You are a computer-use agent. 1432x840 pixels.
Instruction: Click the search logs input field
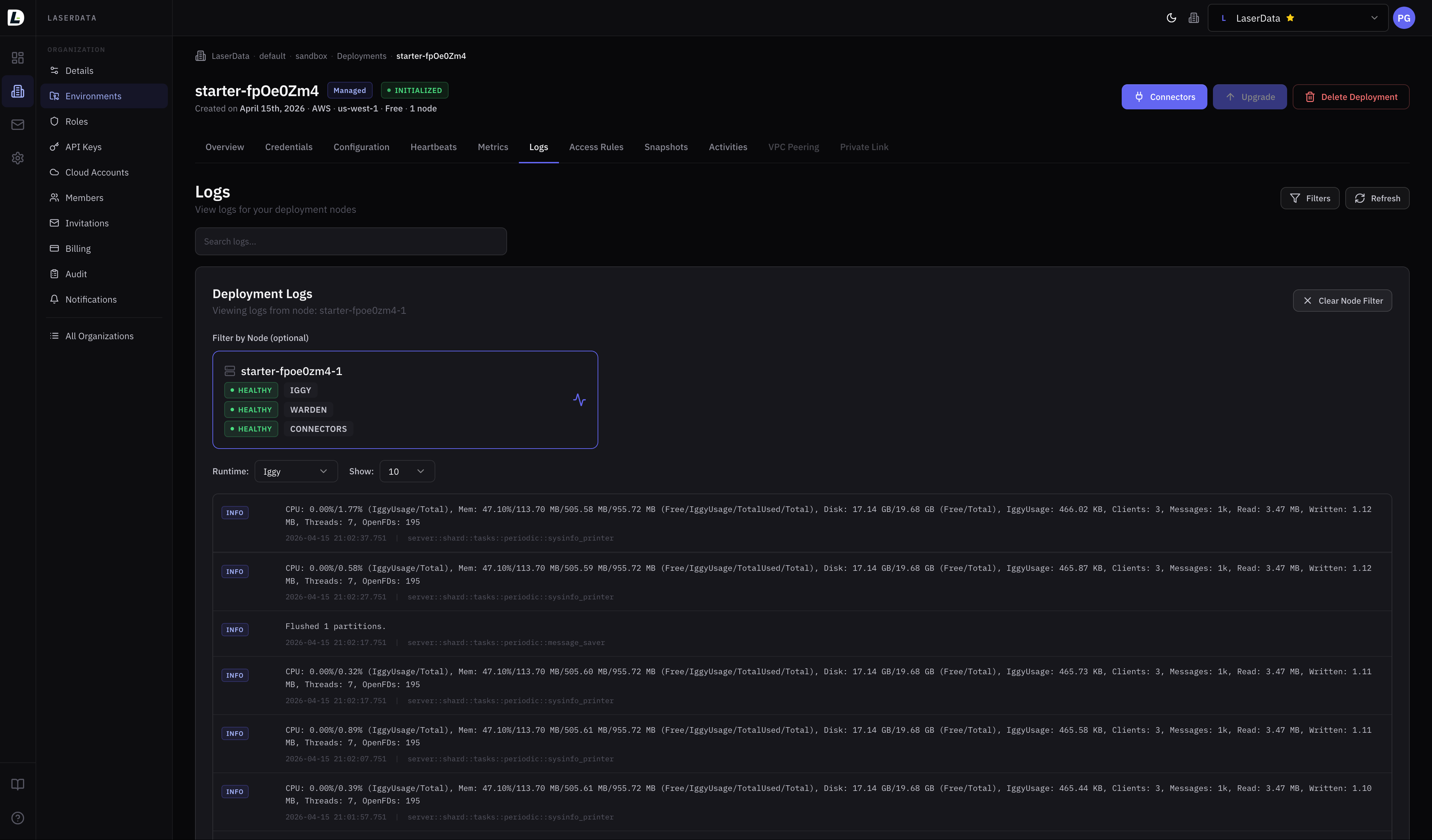coord(351,241)
